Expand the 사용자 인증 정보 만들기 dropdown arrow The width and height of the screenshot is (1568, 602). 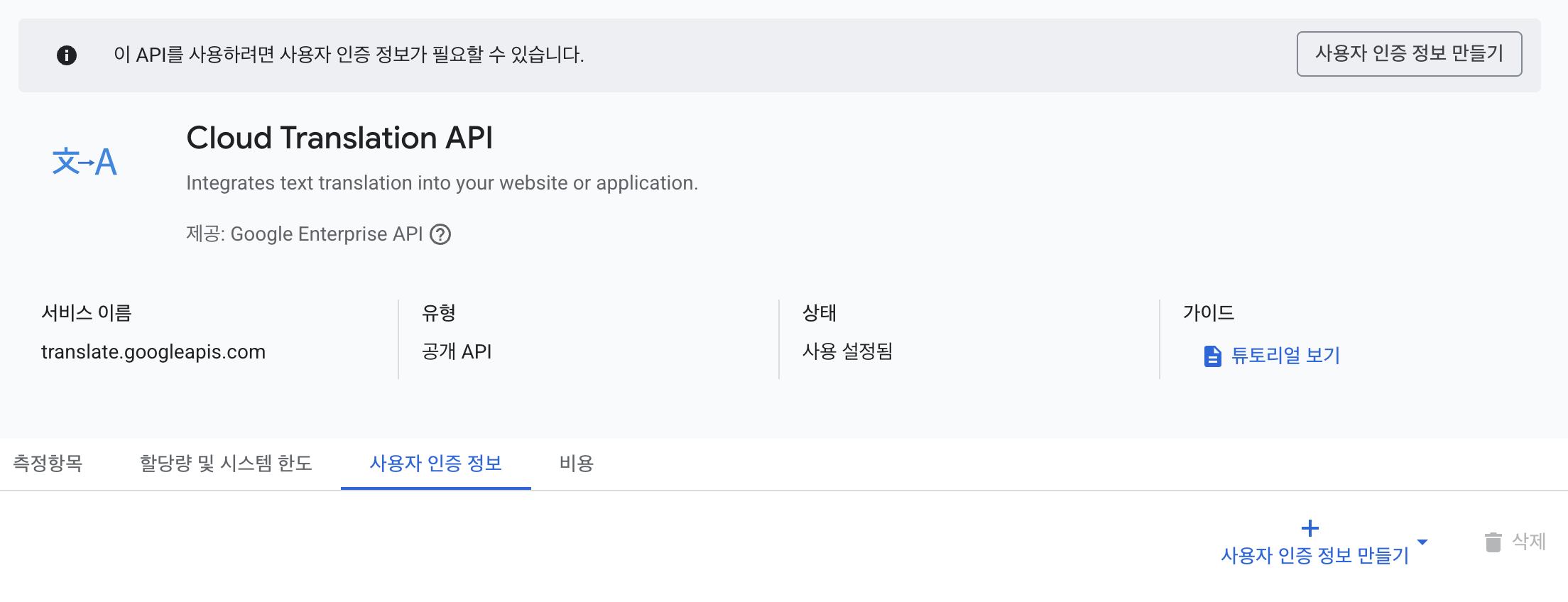(1422, 542)
